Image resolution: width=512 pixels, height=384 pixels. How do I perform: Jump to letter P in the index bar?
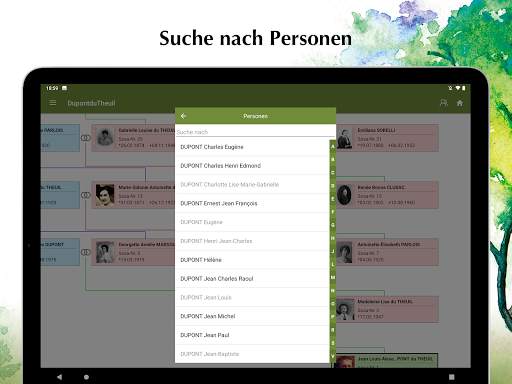[x=333, y=317]
